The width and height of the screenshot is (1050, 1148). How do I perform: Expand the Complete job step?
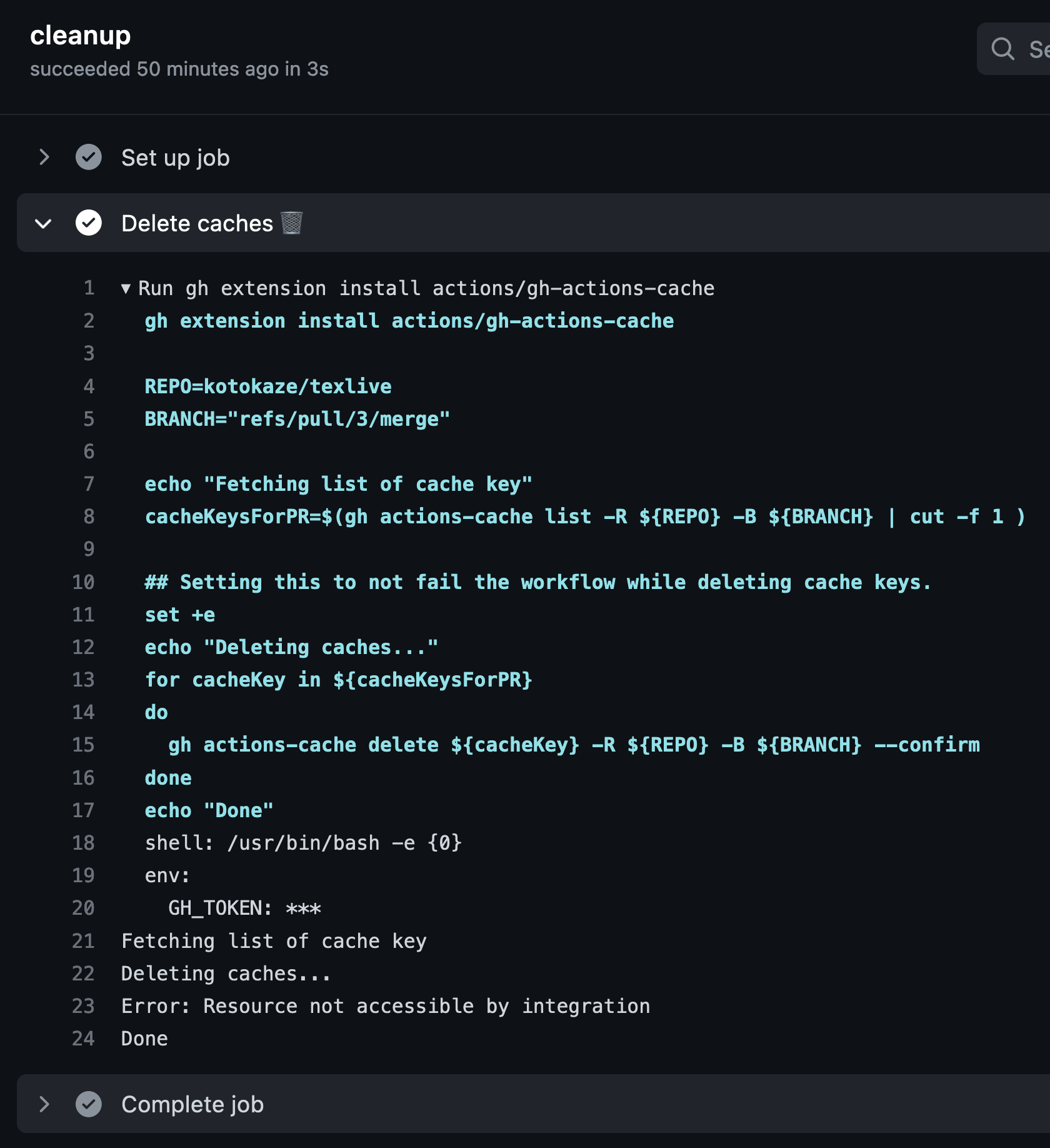point(44,1104)
